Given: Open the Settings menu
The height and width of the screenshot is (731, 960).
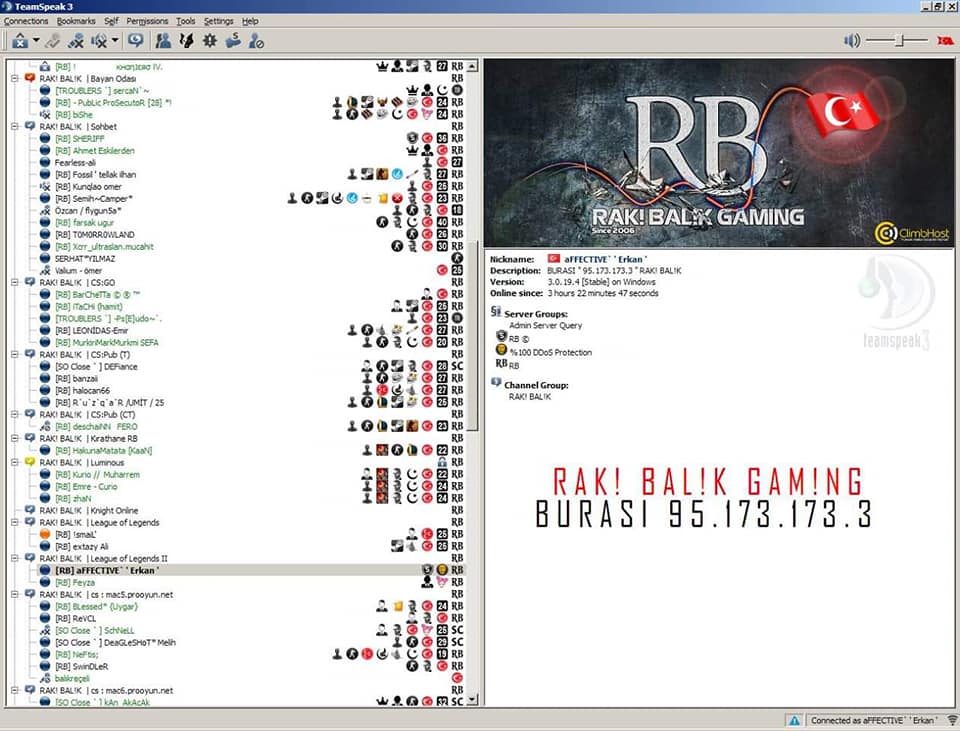Looking at the screenshot, I should [219, 21].
